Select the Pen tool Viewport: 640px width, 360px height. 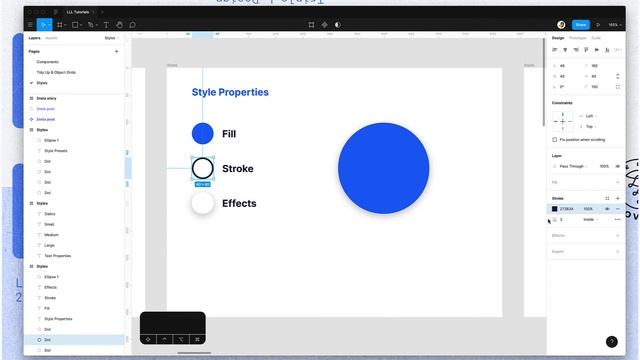coord(91,25)
